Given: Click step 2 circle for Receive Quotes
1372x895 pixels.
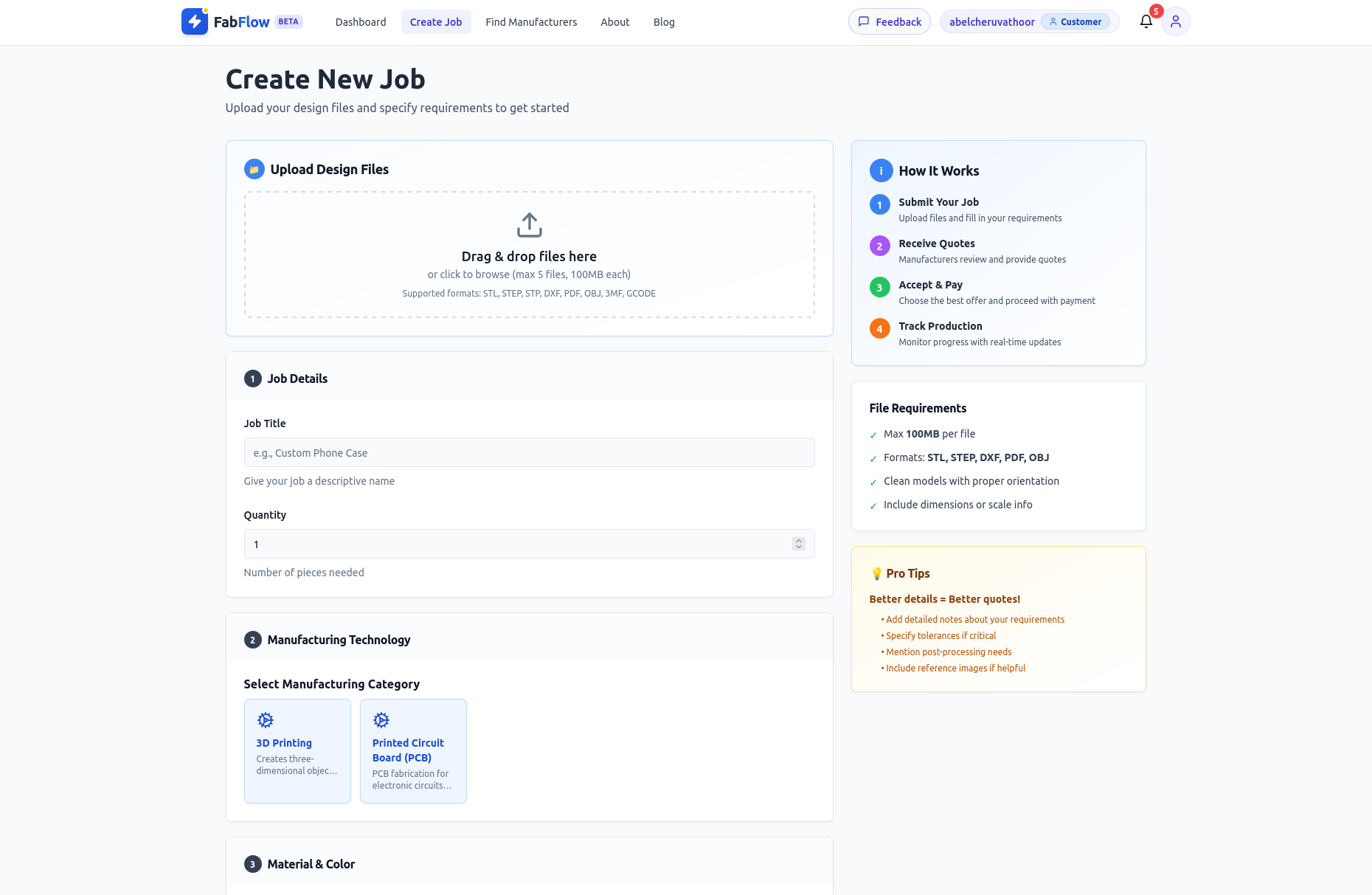Looking at the screenshot, I should [879, 246].
